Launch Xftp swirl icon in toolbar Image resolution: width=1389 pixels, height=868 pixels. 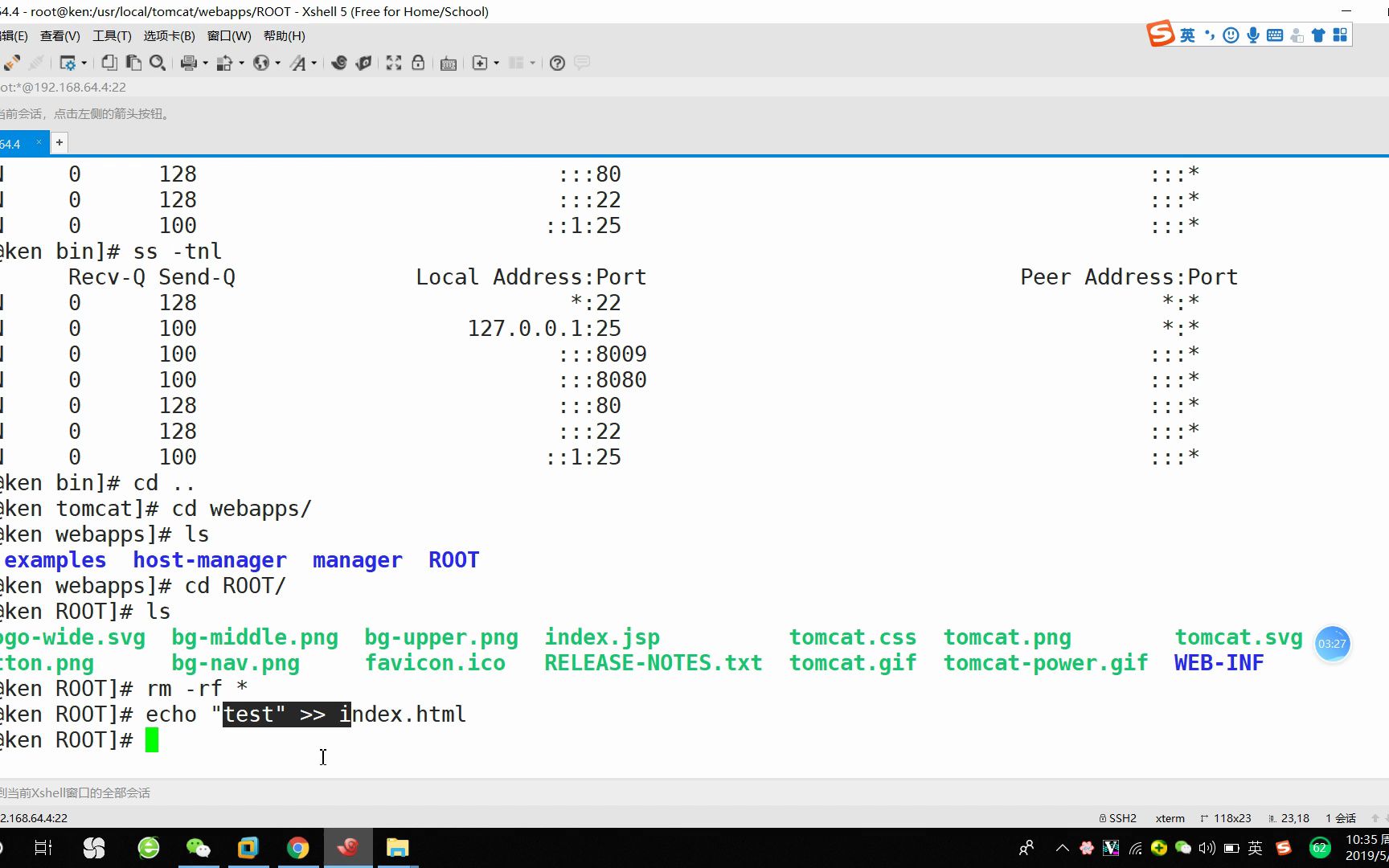[339, 63]
